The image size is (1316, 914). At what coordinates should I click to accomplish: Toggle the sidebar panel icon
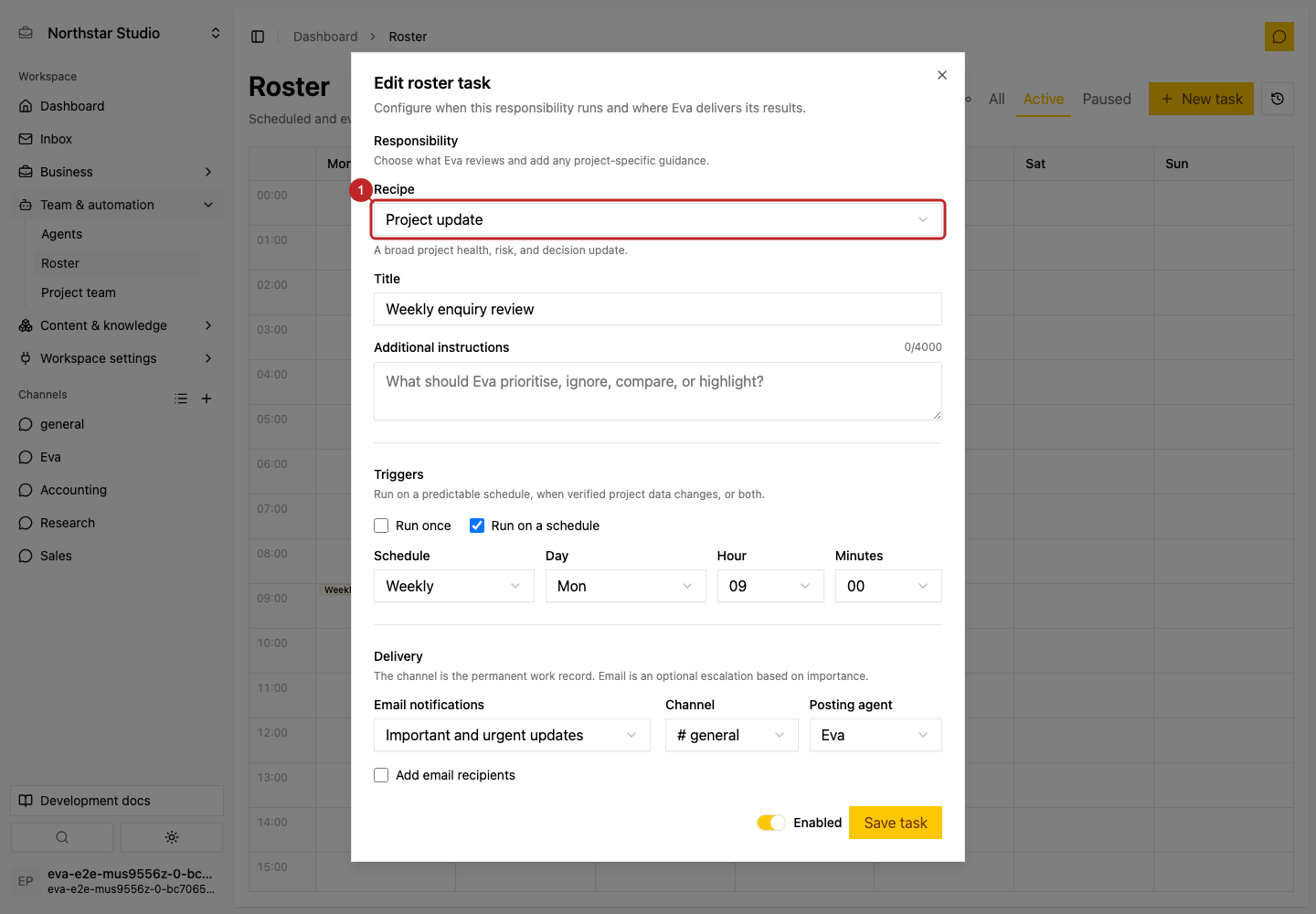[258, 37]
